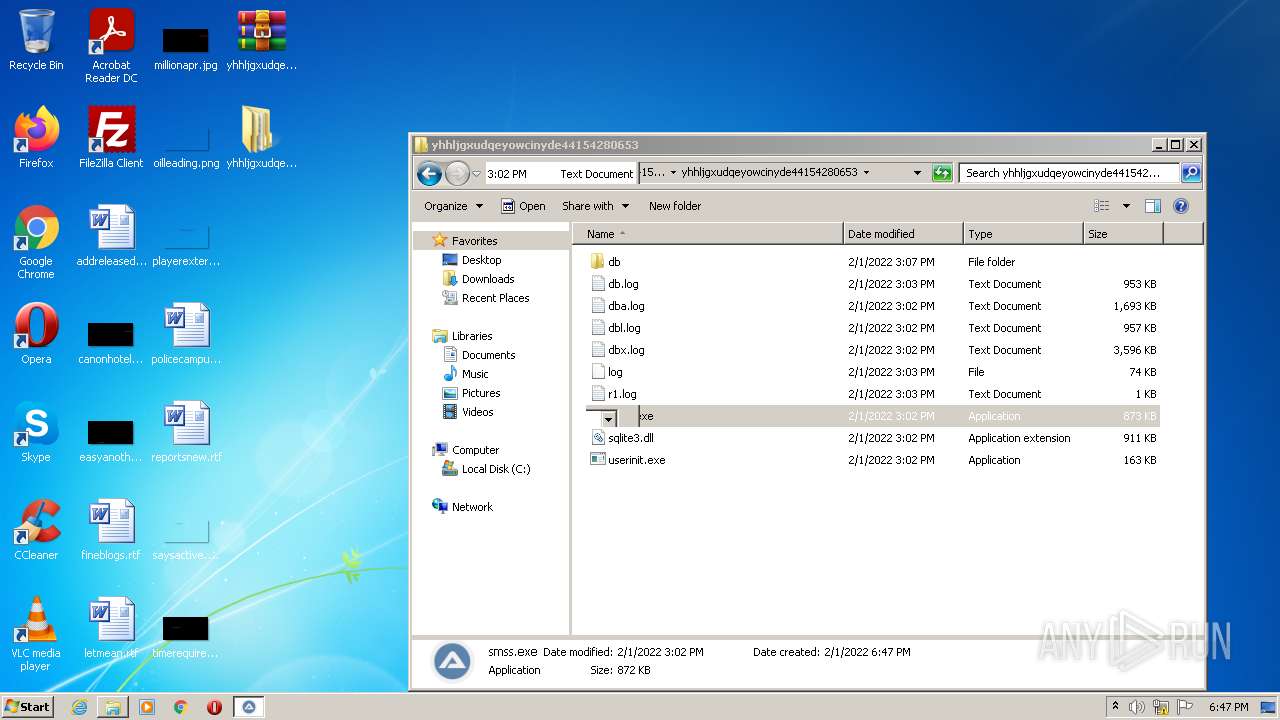Click the search folder input field

click(1069, 173)
